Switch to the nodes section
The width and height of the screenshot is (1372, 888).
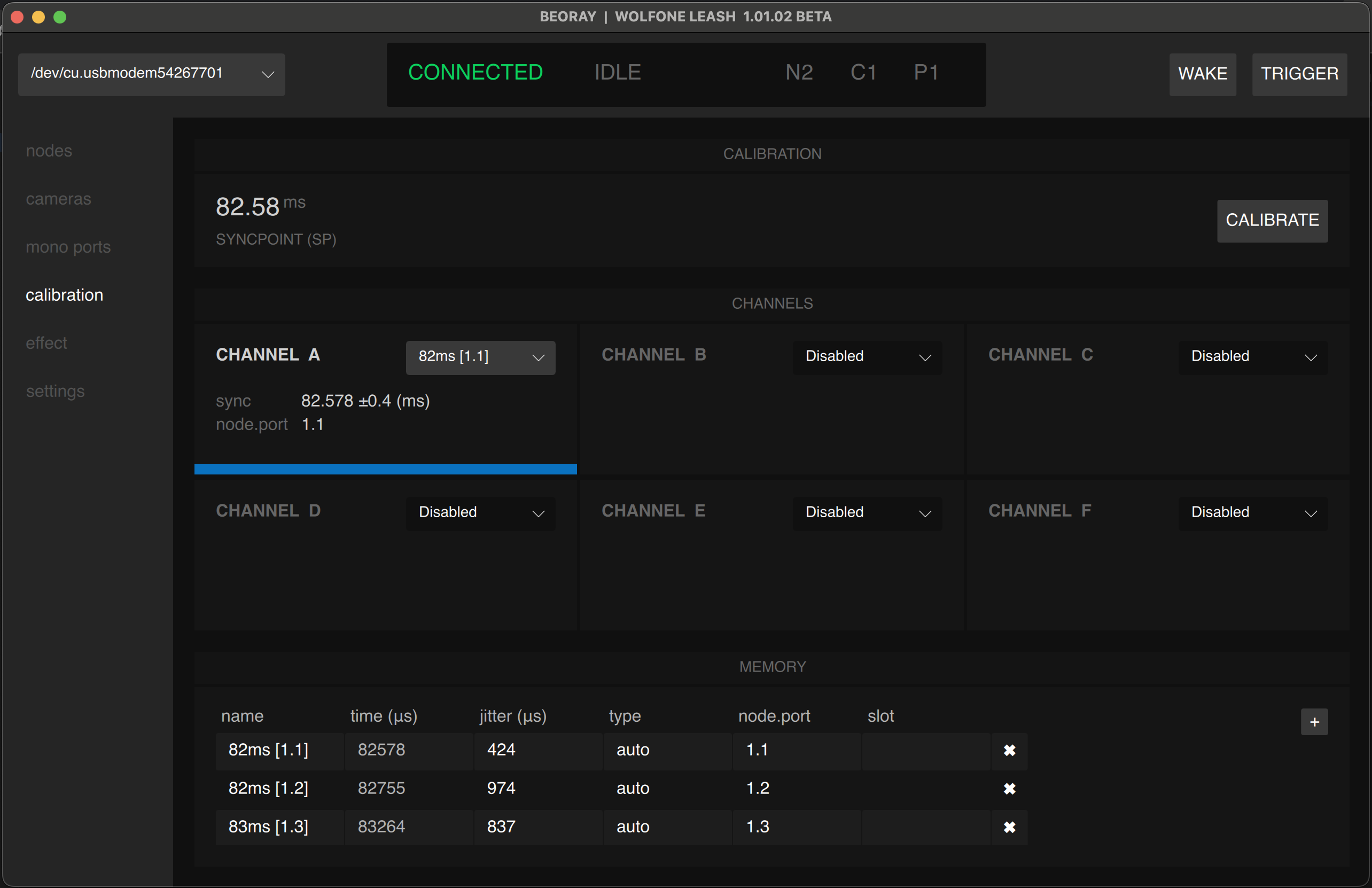(49, 151)
